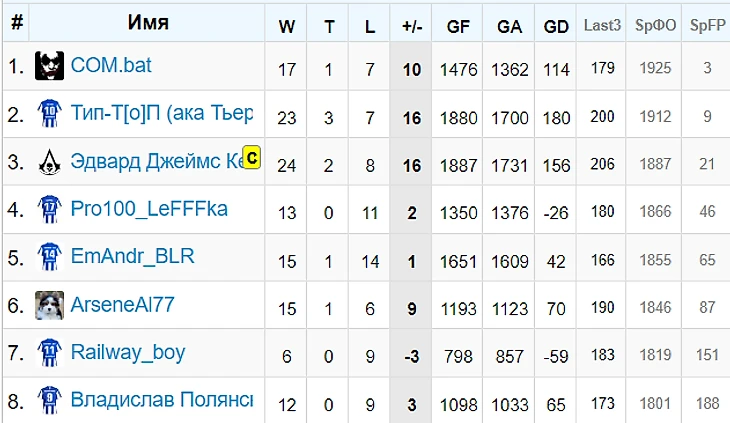Click the jersey icon beside Pro100_LeFFFka
Image resolution: width=730 pixels, height=423 pixels.
(x=49, y=209)
